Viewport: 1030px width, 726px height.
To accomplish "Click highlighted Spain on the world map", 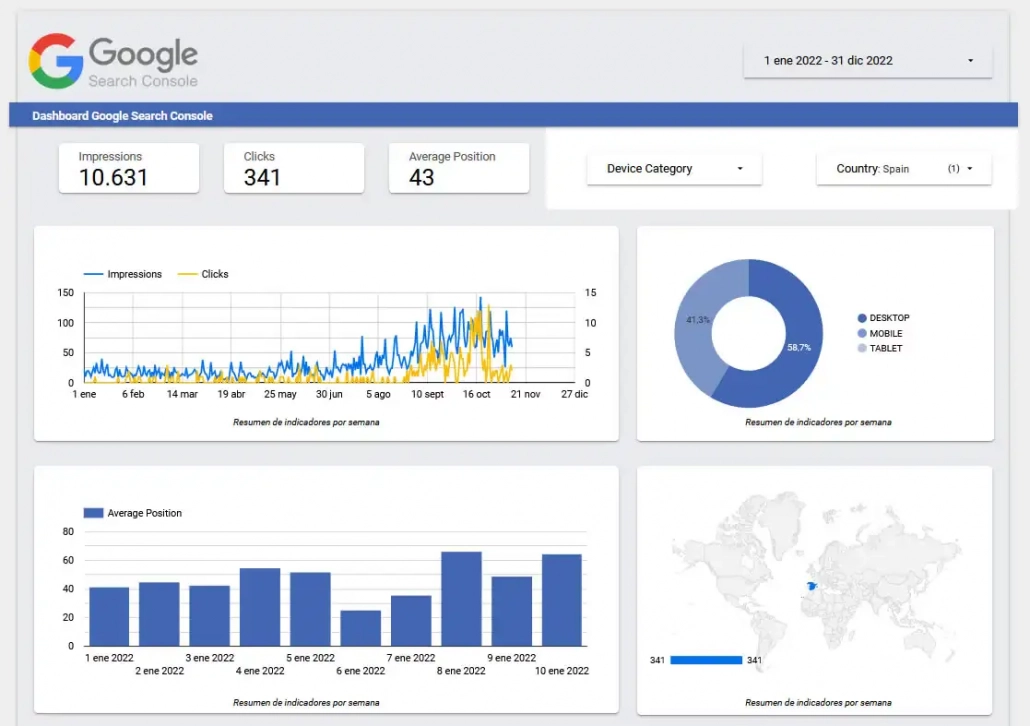I will pos(812,586).
